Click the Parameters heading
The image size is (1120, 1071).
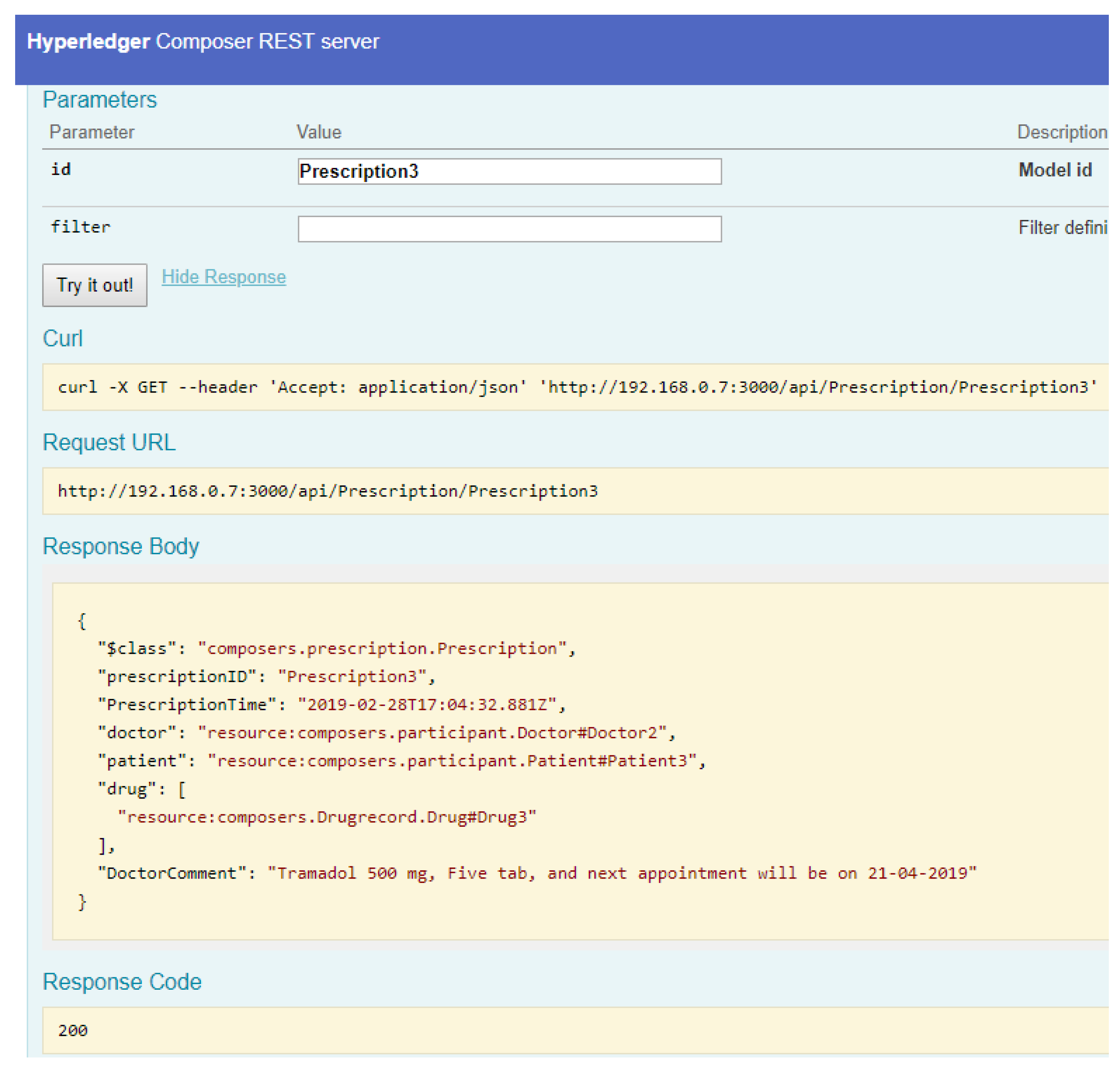100,100
